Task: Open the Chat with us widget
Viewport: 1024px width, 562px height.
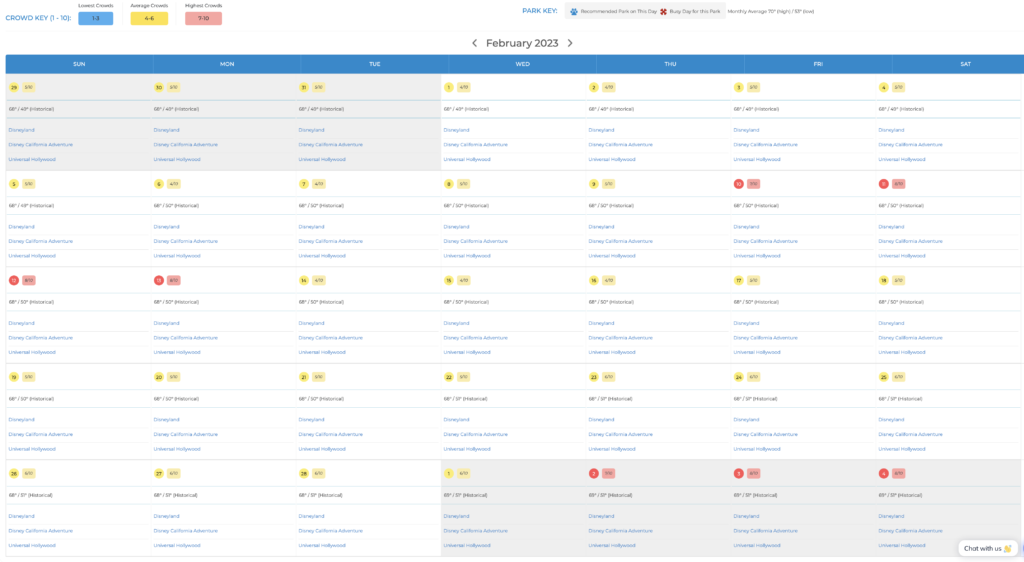Action: pyautogui.click(x=987, y=548)
